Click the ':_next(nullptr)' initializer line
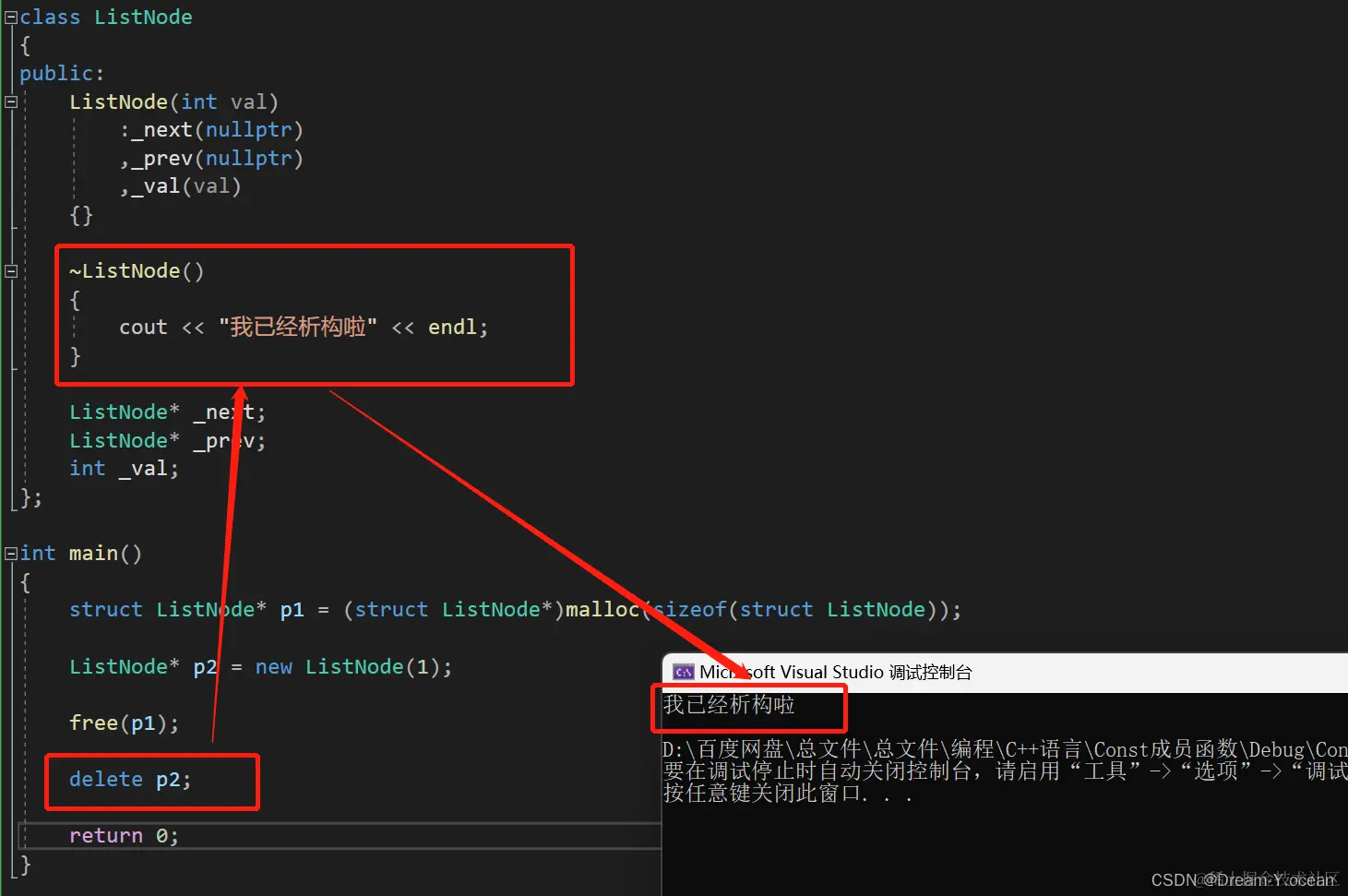The height and width of the screenshot is (896, 1348). [x=211, y=130]
